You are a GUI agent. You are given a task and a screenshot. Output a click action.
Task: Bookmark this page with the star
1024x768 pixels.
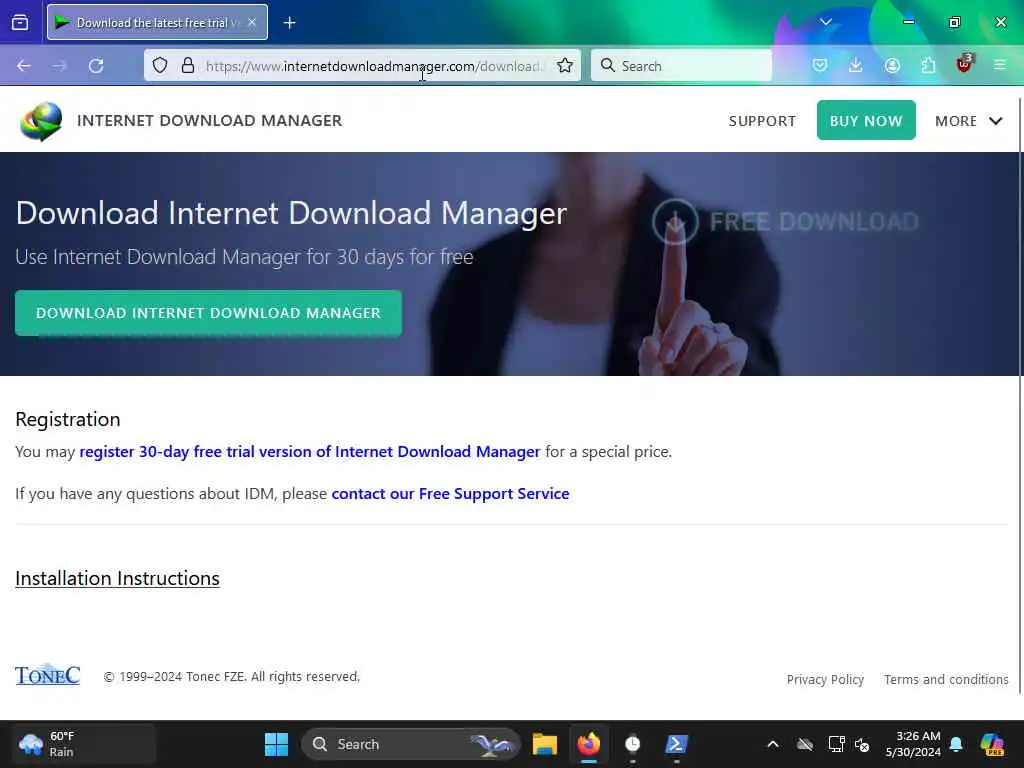click(565, 65)
